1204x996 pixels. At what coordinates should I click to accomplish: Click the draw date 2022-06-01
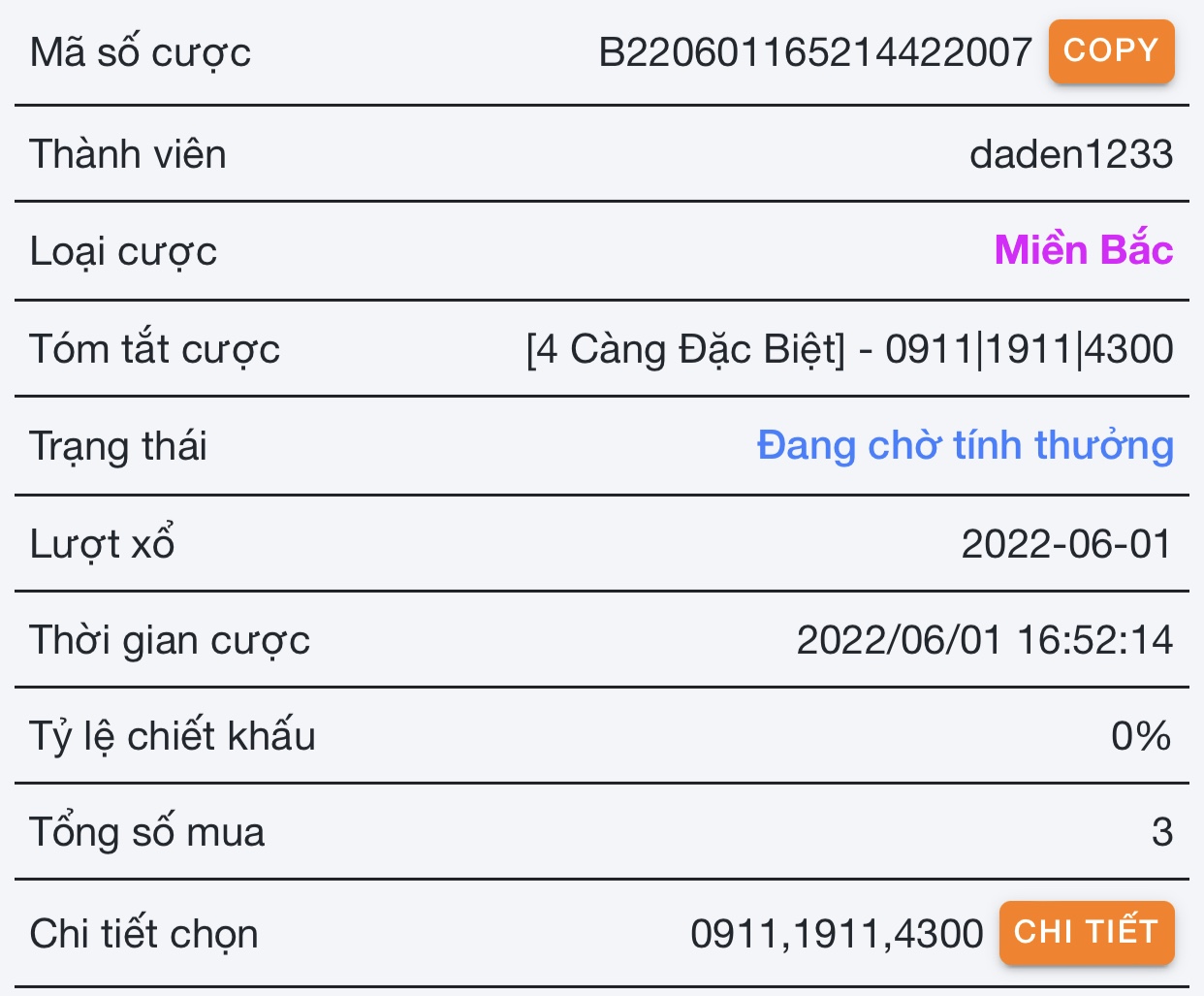[1067, 544]
